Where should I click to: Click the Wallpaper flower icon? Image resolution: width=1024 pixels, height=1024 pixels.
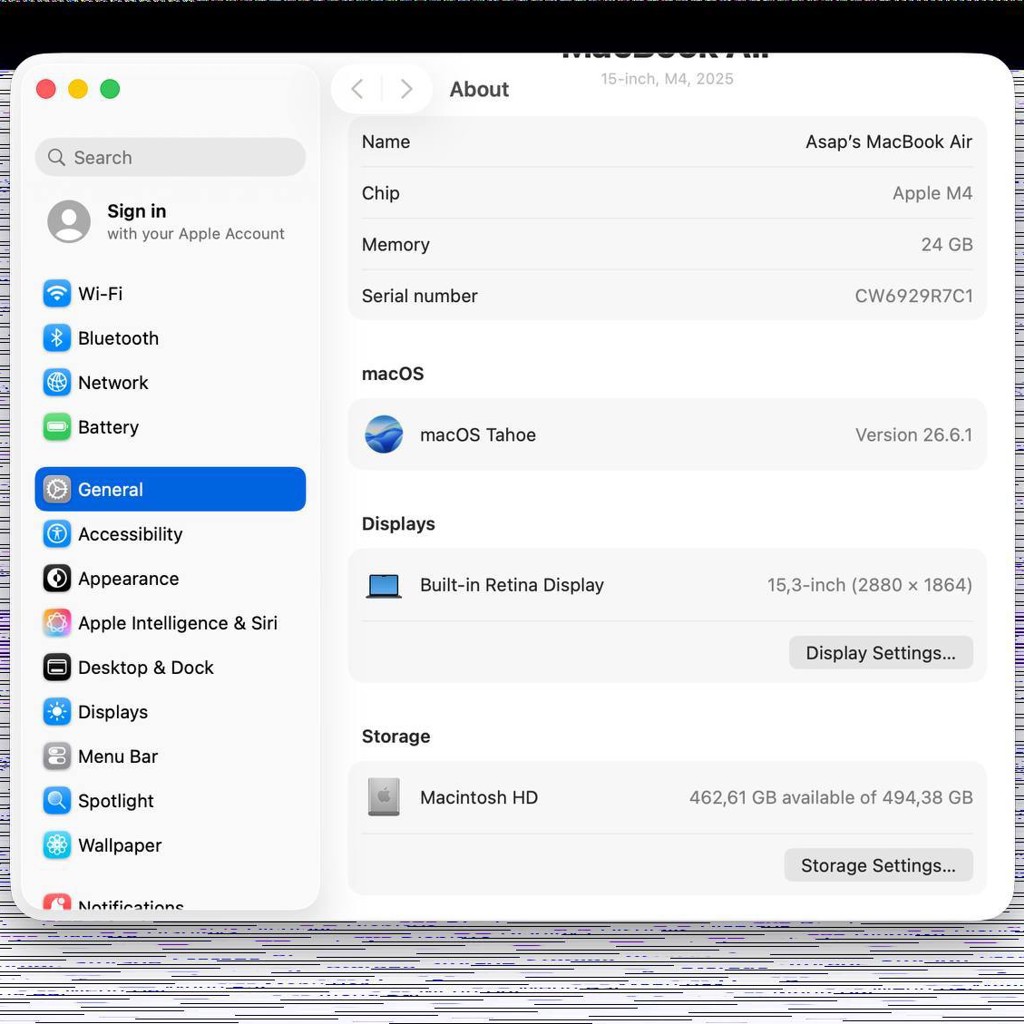point(57,844)
